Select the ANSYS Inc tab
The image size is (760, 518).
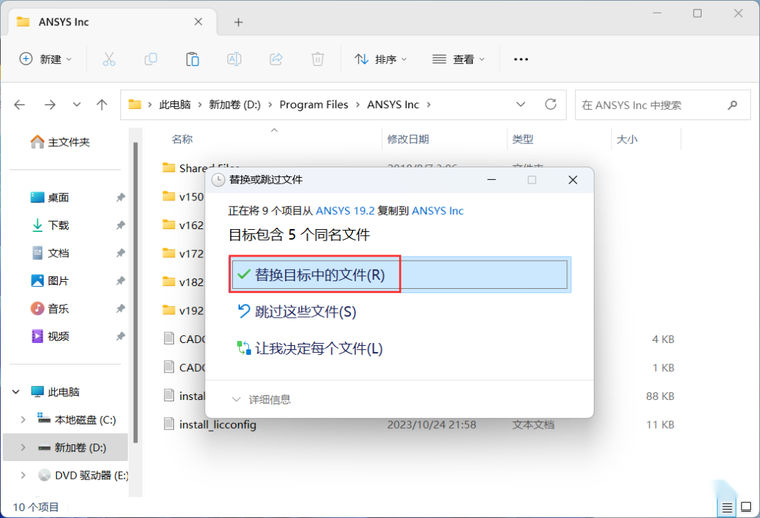[110, 22]
